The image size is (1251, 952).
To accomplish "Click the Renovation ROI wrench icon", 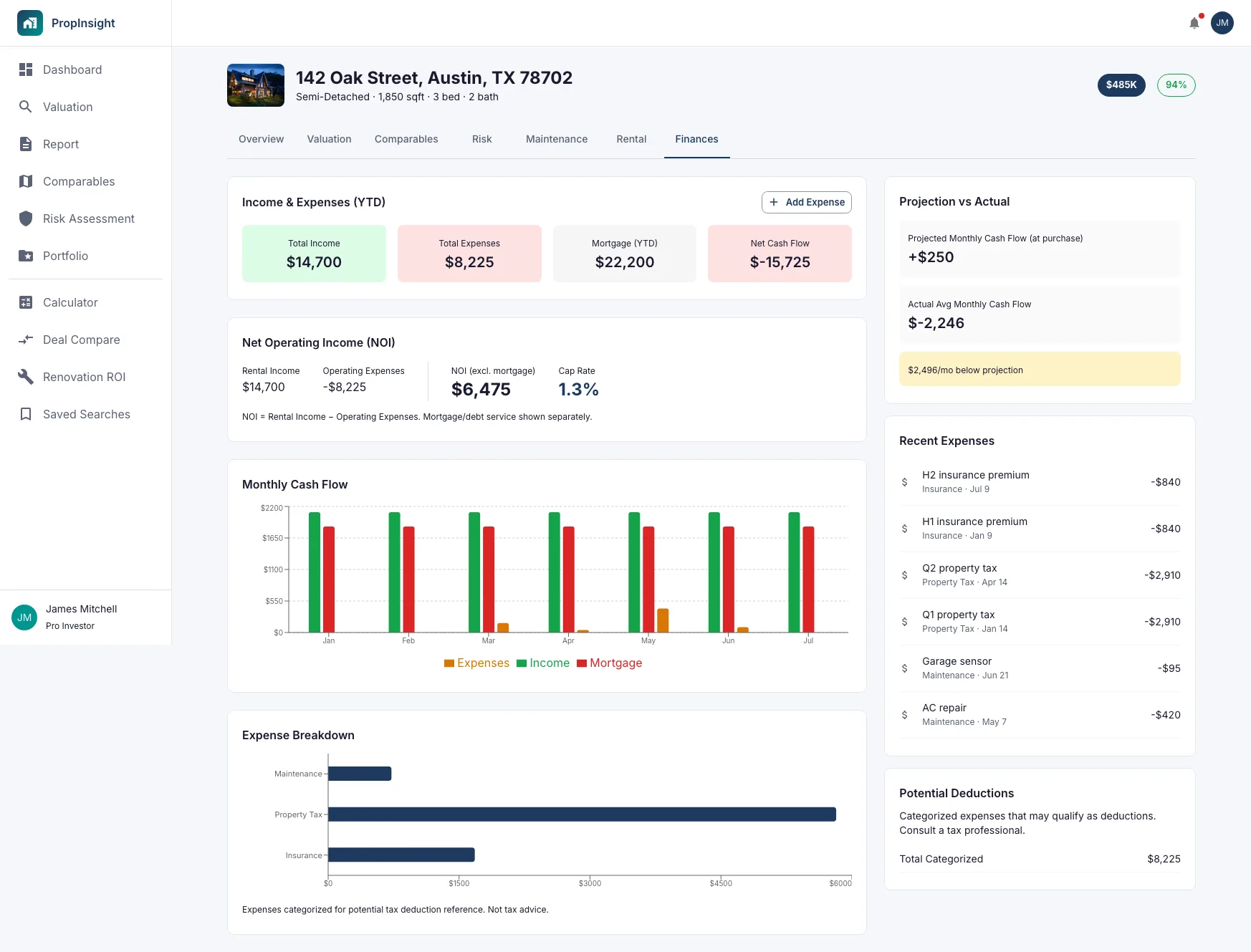I will pyautogui.click(x=26, y=377).
